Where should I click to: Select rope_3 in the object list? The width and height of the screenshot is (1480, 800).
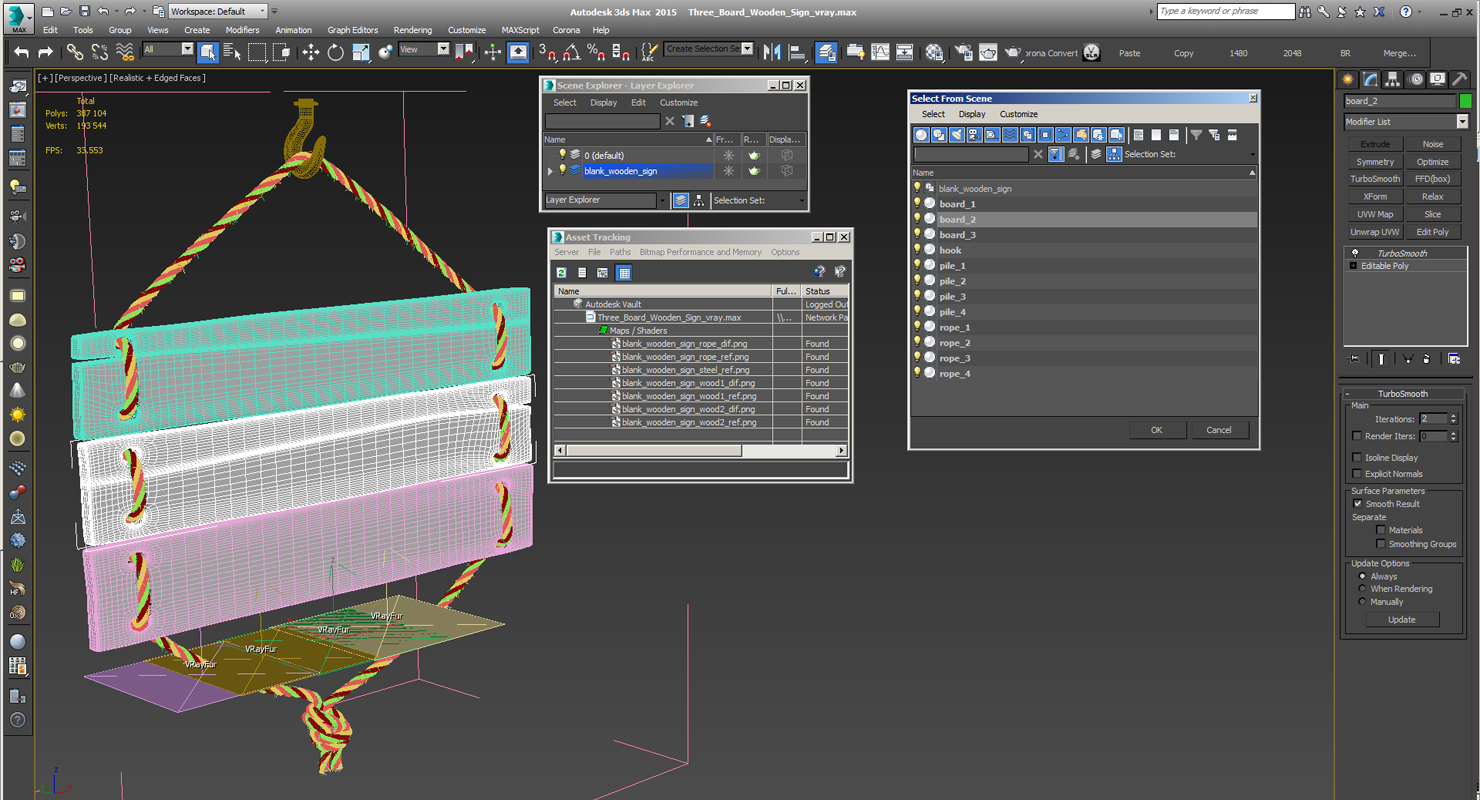tap(955, 358)
